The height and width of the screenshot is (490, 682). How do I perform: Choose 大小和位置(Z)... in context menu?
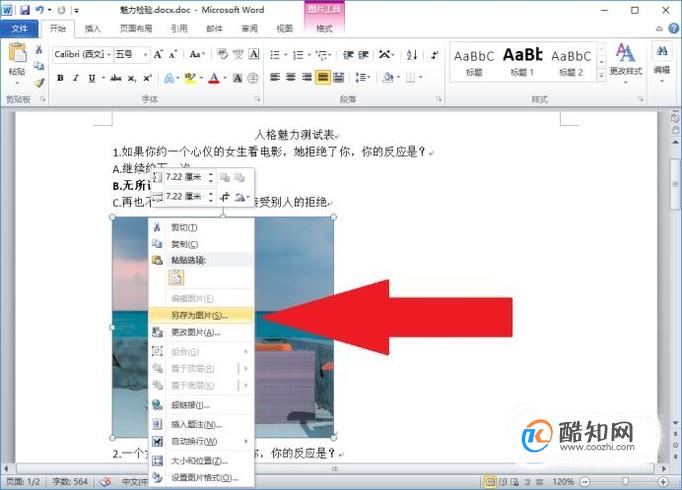201,461
